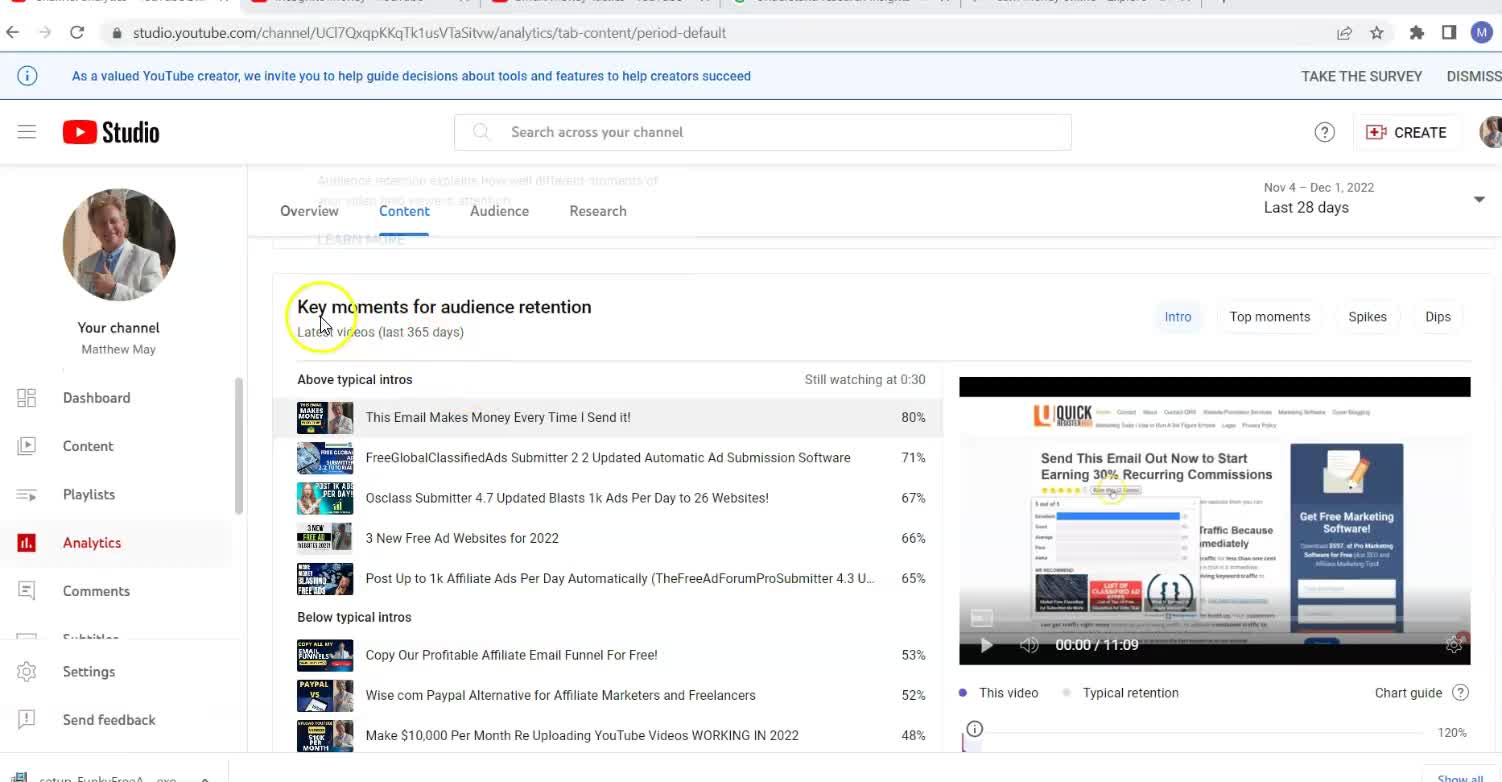Click the channel profile picture
The image size is (1502, 782).
(119, 245)
